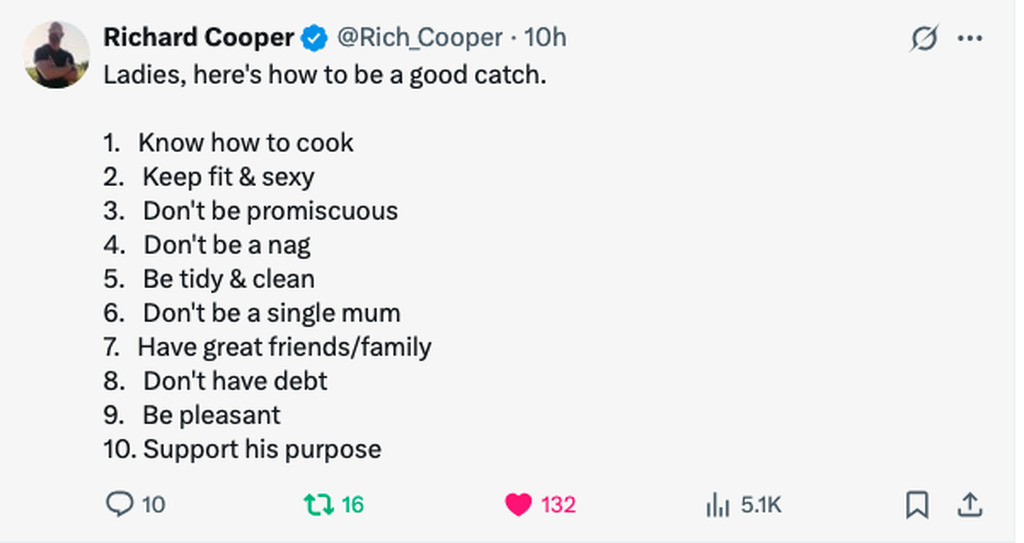The height and width of the screenshot is (543, 1024).
Task: Click the reply count number 10
Action: click(x=153, y=505)
